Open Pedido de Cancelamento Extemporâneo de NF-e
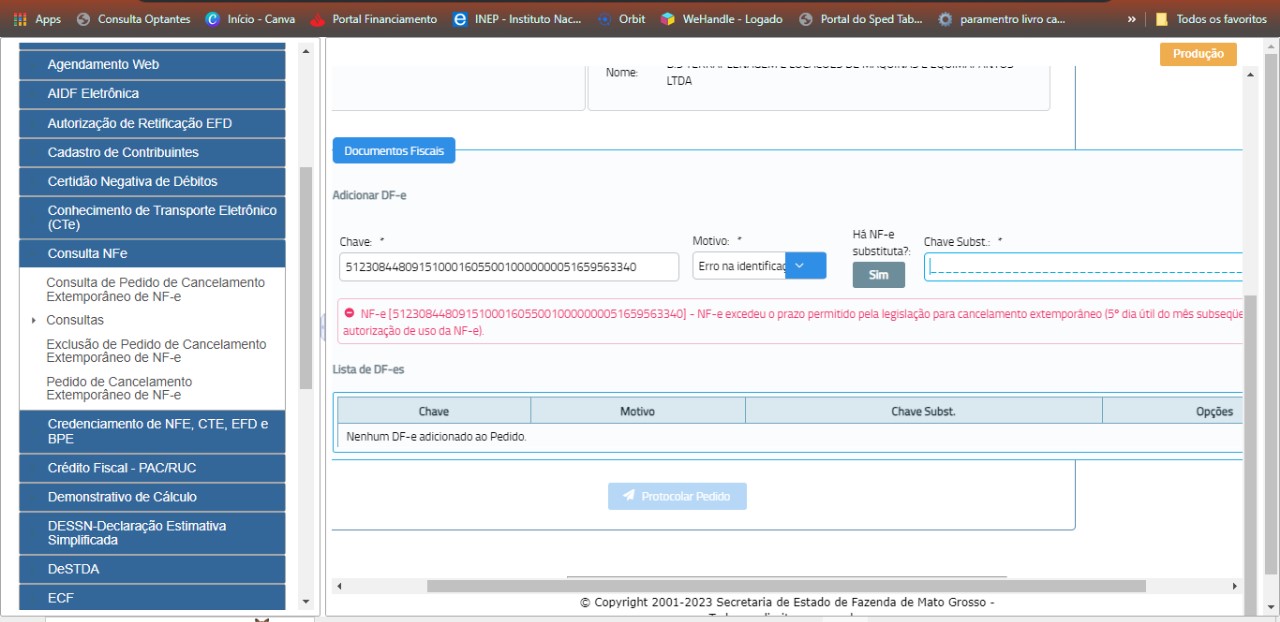Screen dimensions: 1280x622 pos(119,388)
